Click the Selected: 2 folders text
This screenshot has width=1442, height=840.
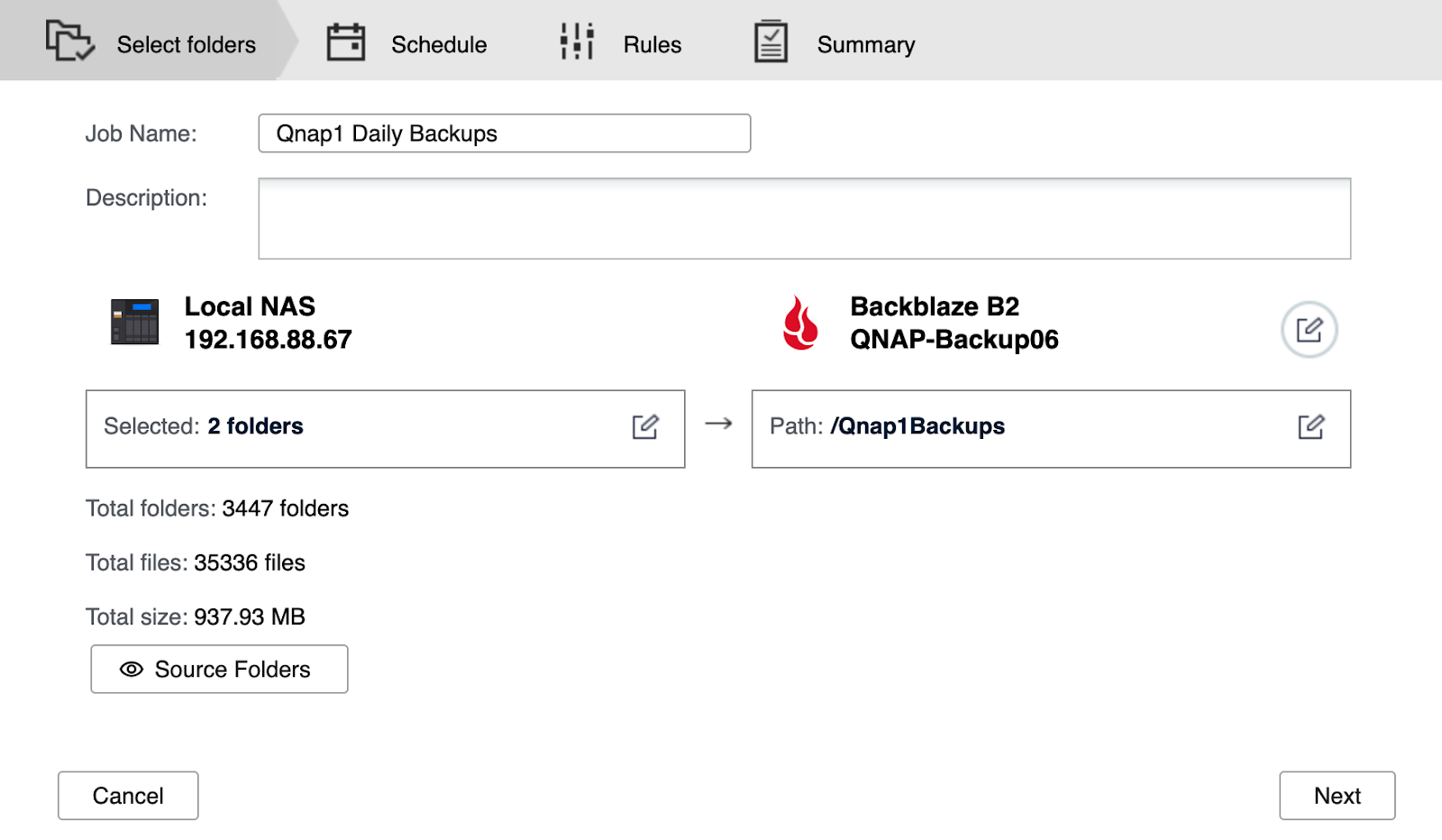click(204, 426)
